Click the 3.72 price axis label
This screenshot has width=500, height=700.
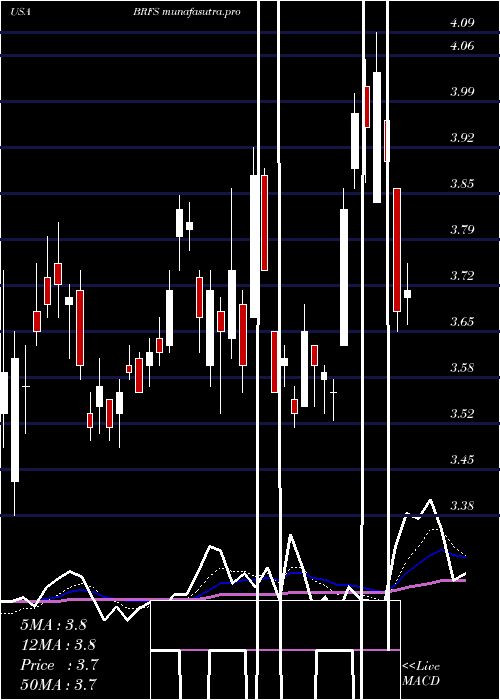tap(462, 275)
